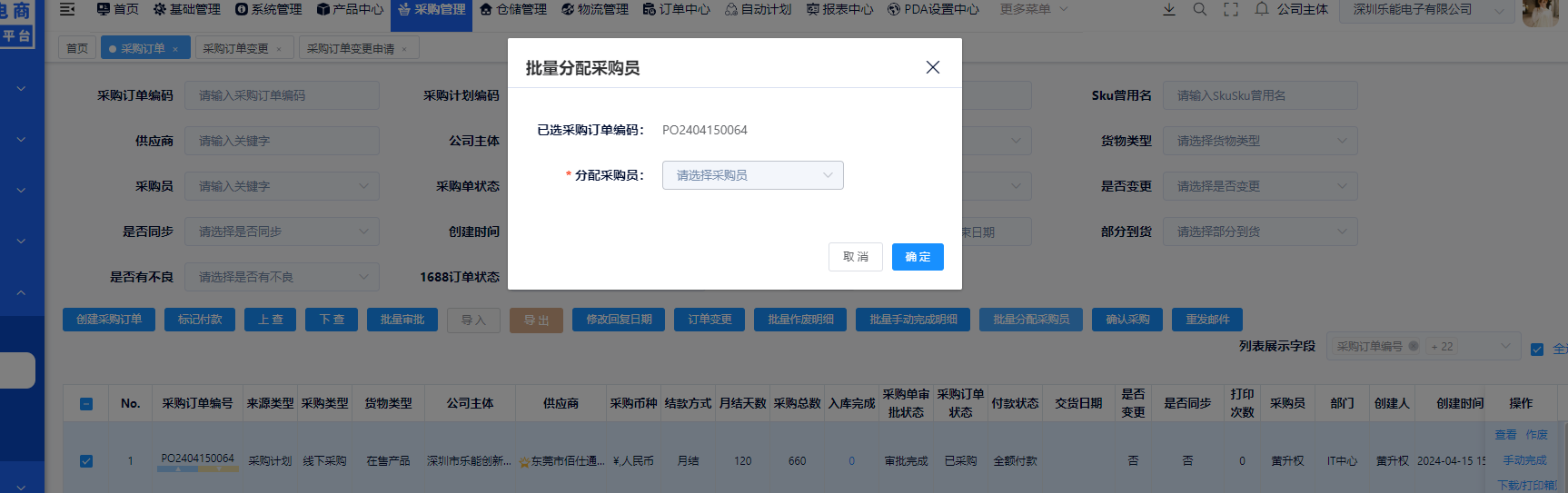Click the 导入 button
The image size is (1568, 493).
pyautogui.click(x=473, y=320)
